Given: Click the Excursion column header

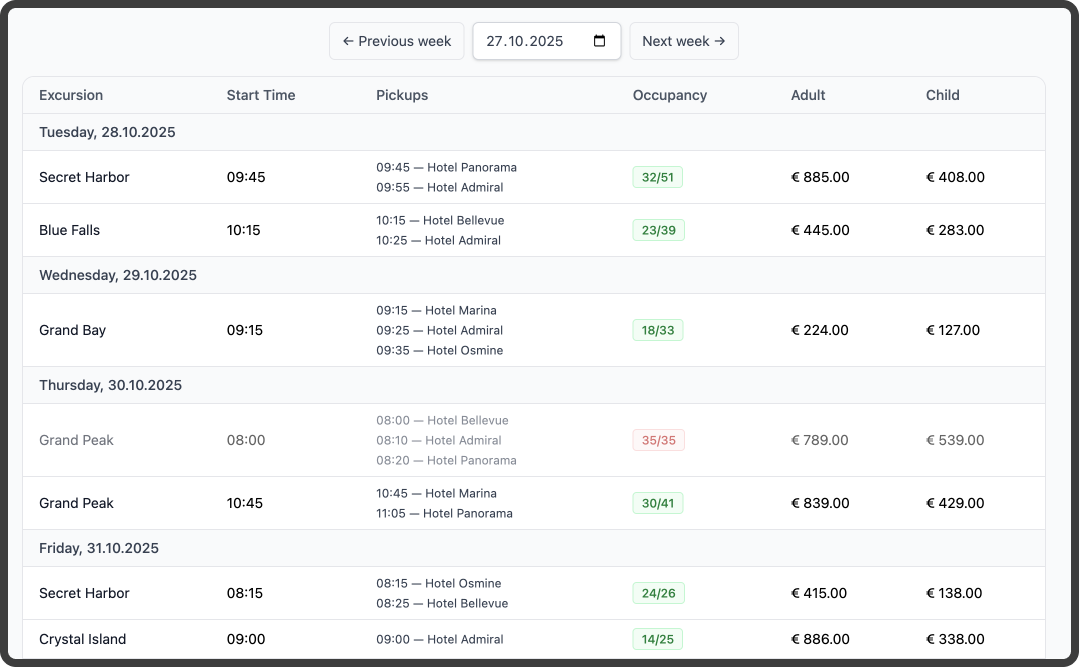Looking at the screenshot, I should 71,95.
